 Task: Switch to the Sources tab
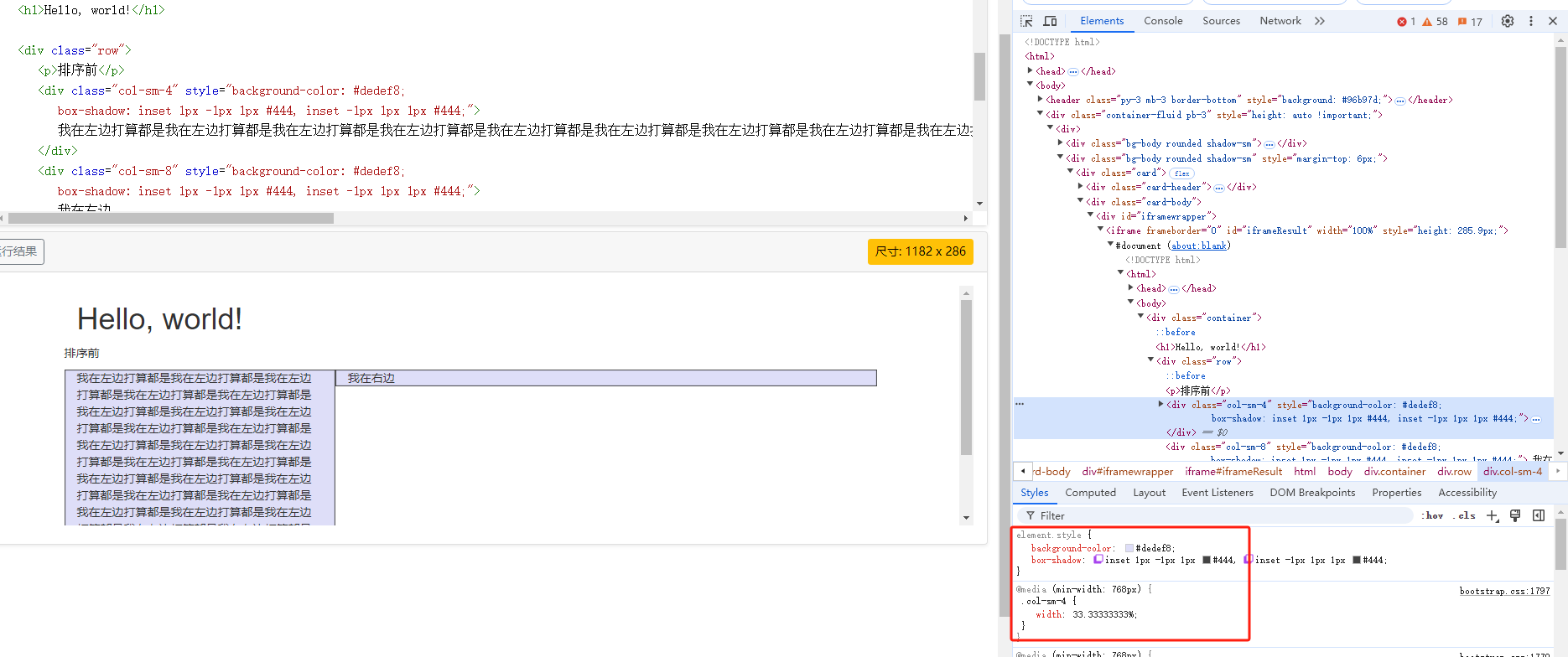pyautogui.click(x=1221, y=21)
